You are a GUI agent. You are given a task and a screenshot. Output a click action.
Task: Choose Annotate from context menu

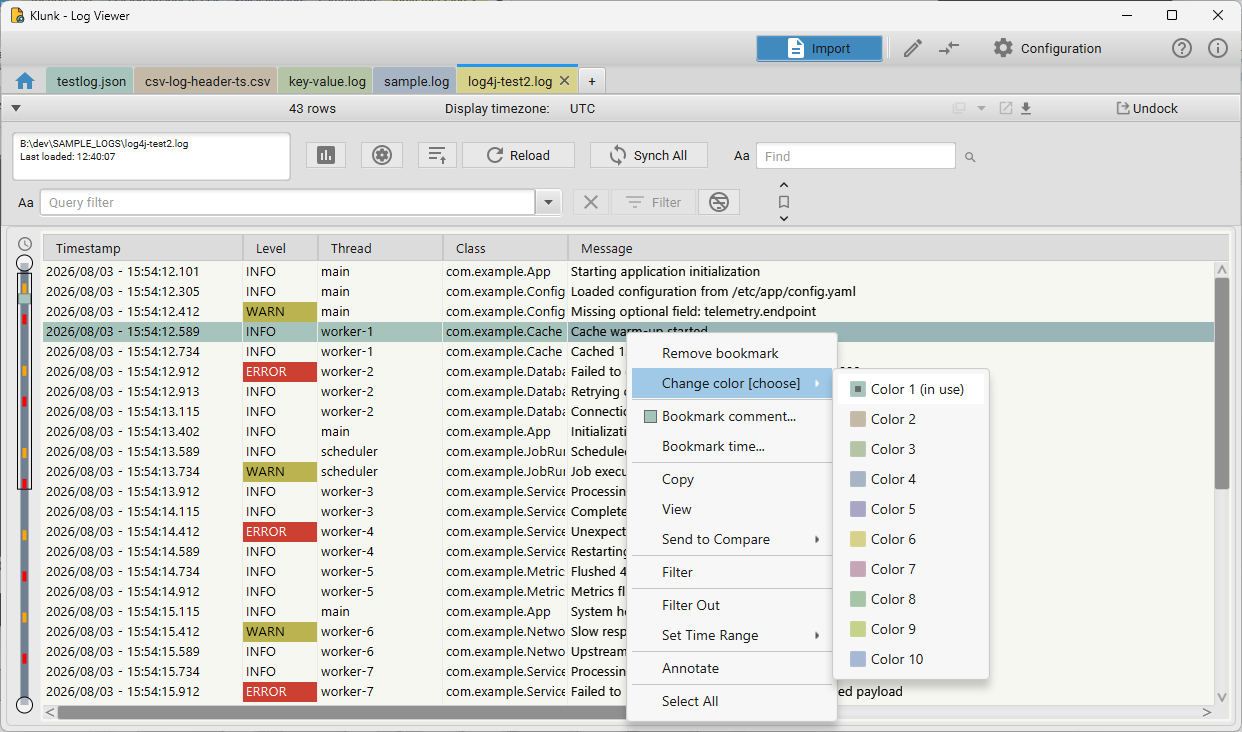click(731, 668)
